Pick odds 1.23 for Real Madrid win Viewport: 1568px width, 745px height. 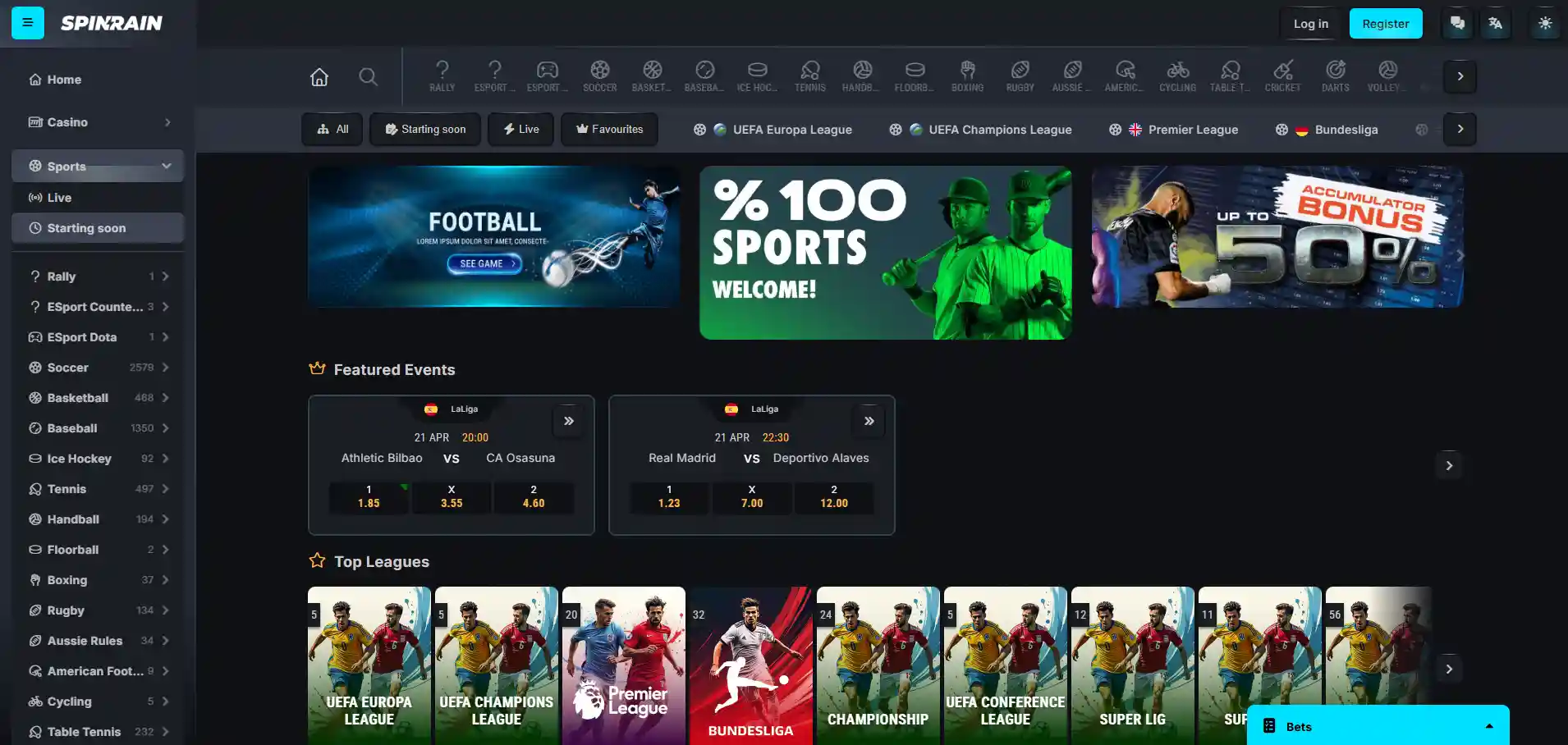[669, 497]
